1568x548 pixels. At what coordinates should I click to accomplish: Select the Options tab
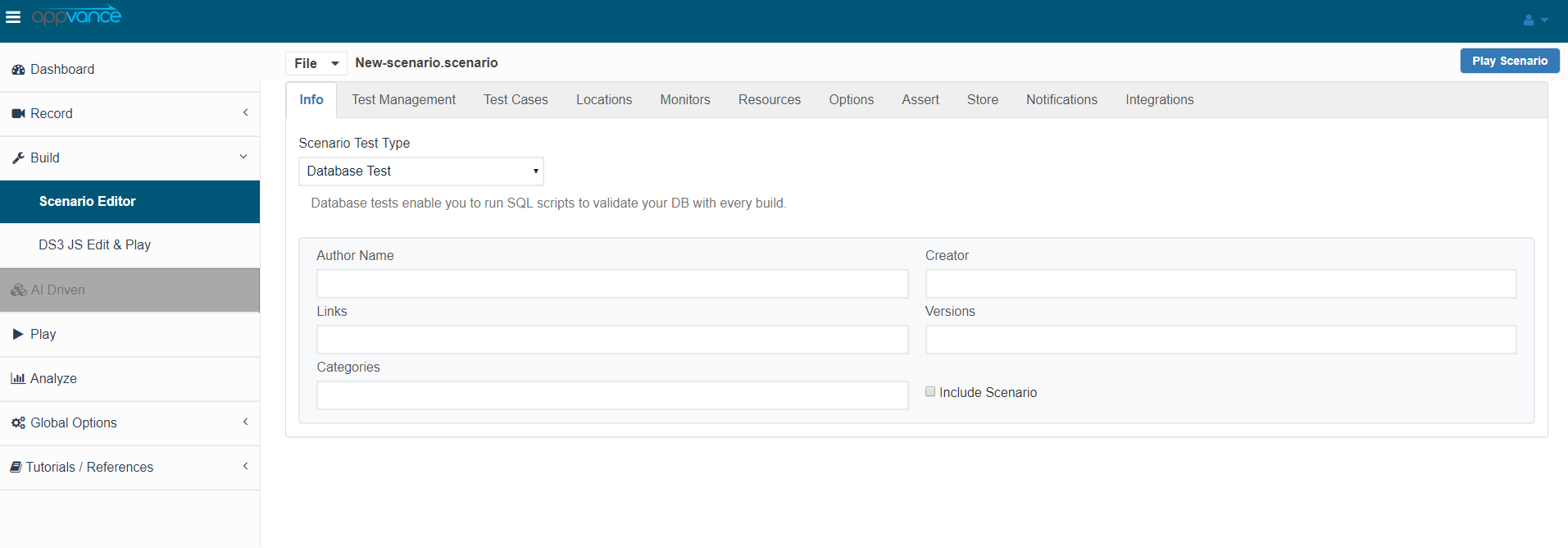click(x=852, y=100)
